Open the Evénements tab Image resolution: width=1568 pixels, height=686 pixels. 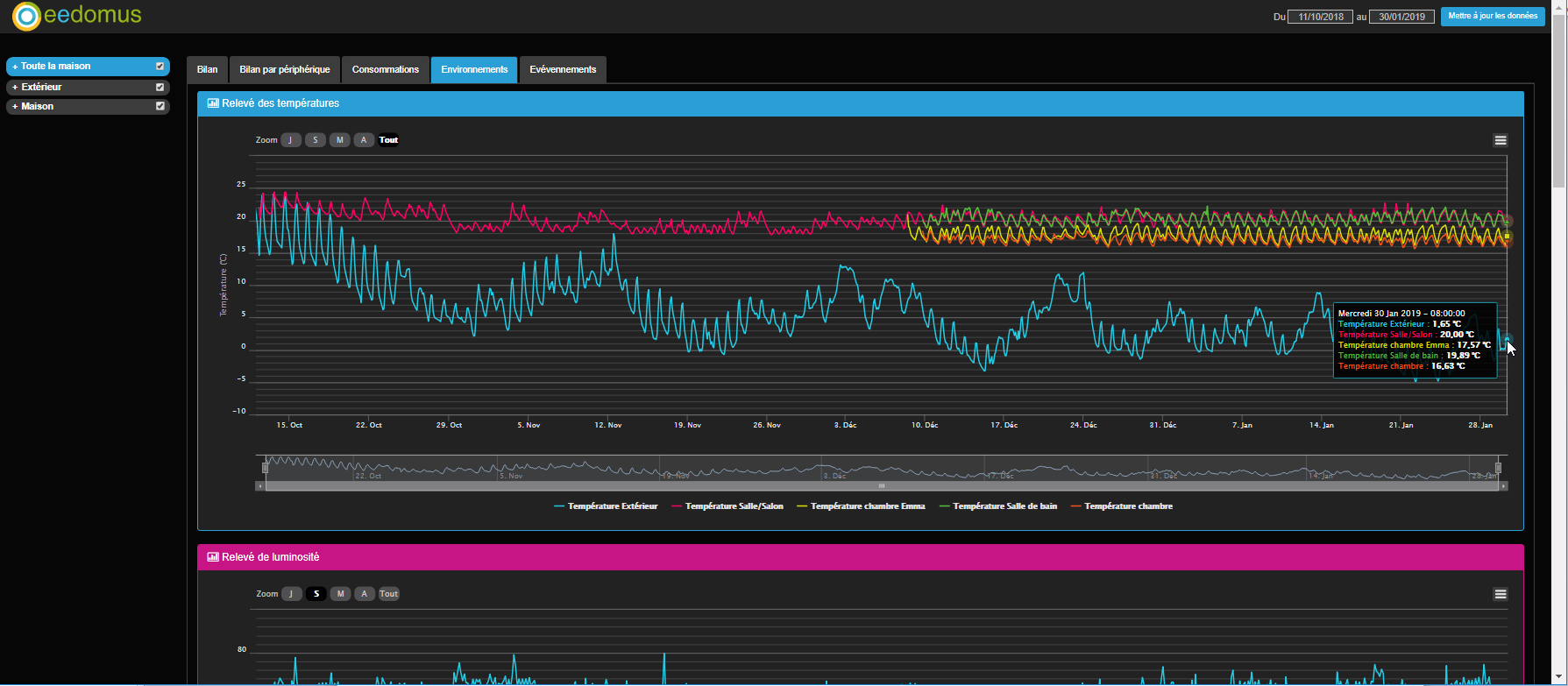563,70
